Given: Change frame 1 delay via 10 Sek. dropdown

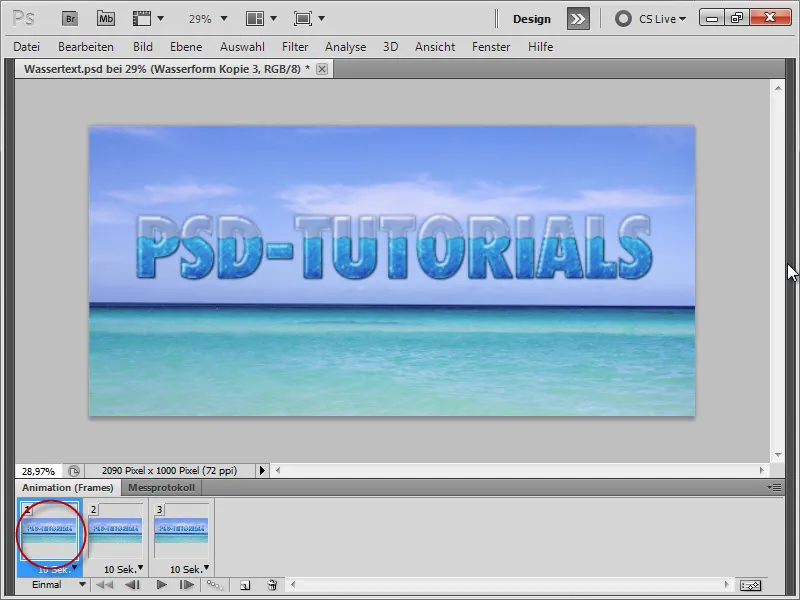Looking at the screenshot, I should click(x=58, y=569).
